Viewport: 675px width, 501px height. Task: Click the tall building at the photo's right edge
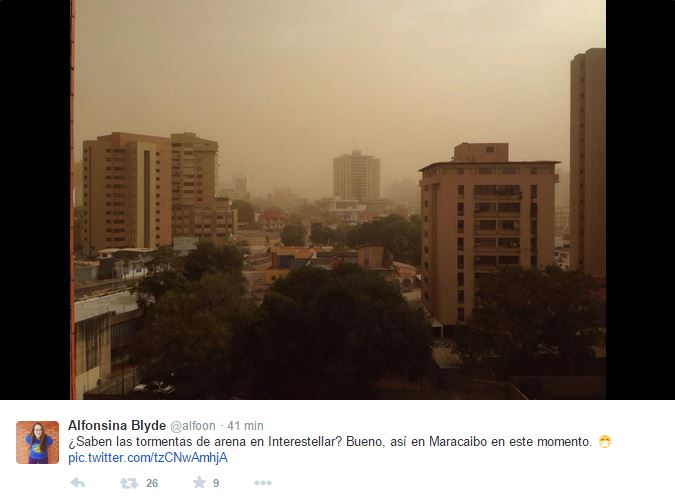588,164
